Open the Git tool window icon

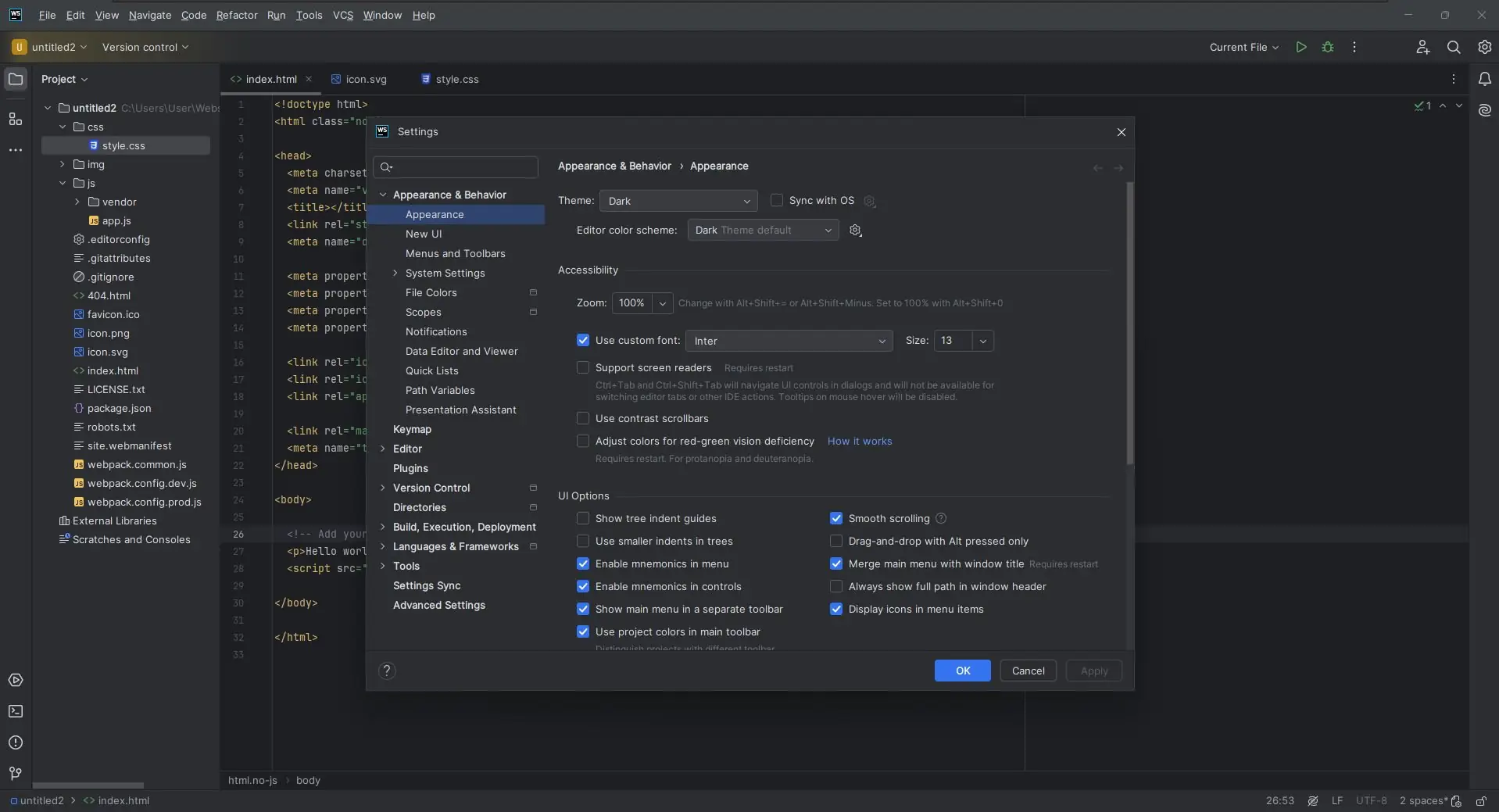[x=16, y=774]
